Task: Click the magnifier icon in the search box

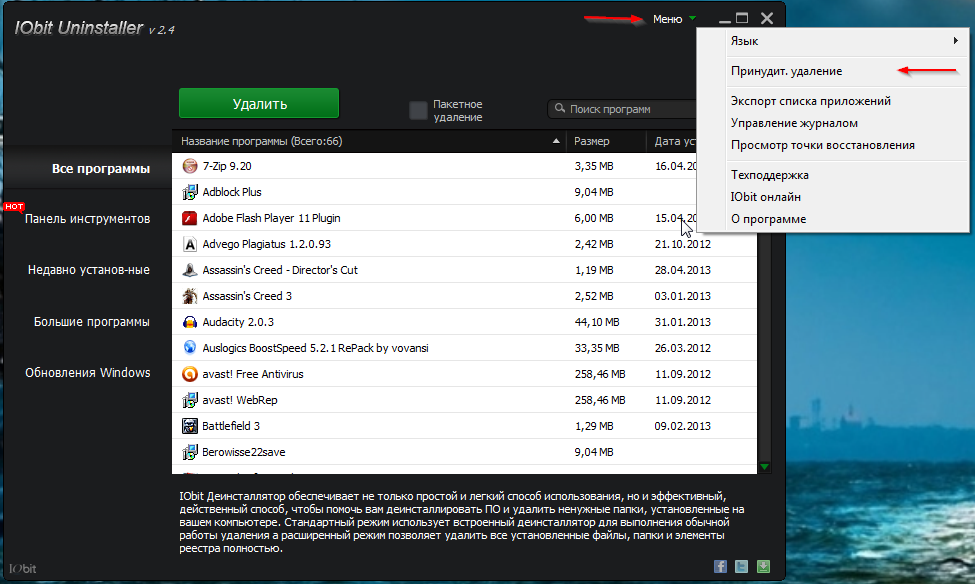Action: (560, 108)
